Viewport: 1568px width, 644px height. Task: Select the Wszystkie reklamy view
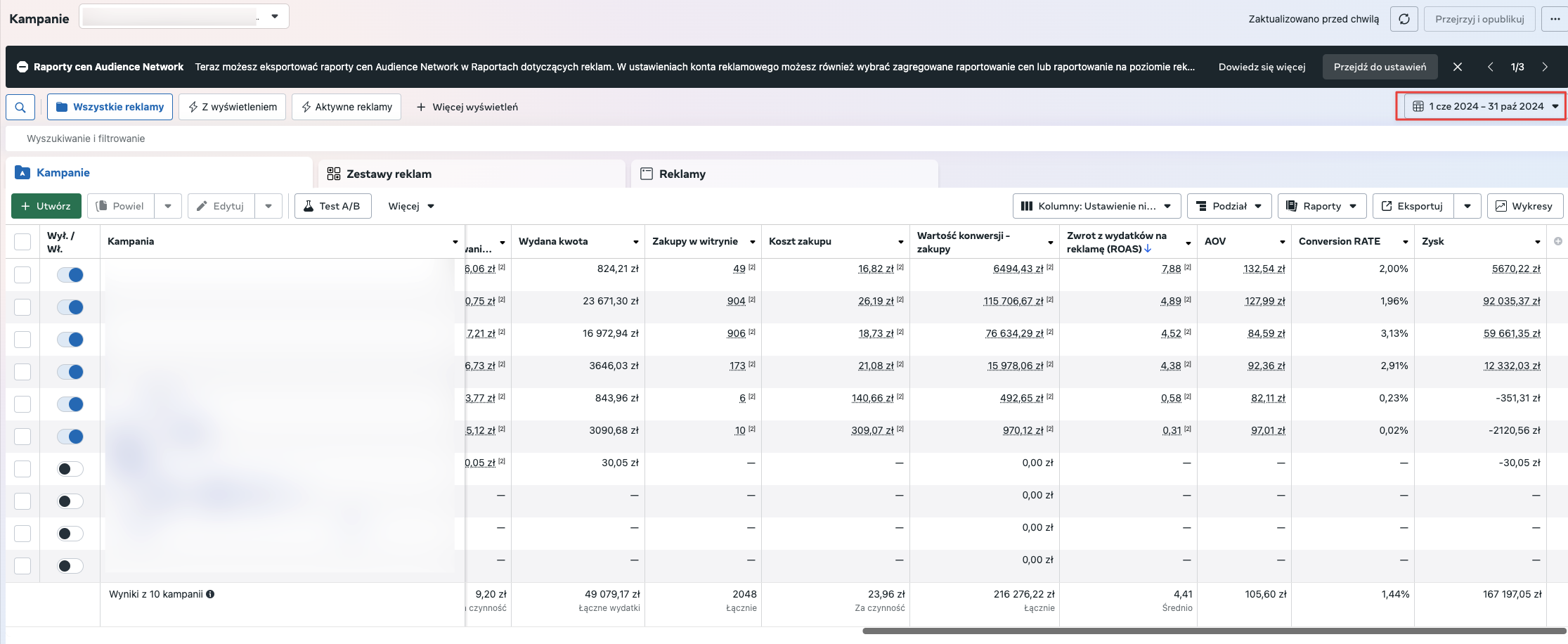[110, 107]
